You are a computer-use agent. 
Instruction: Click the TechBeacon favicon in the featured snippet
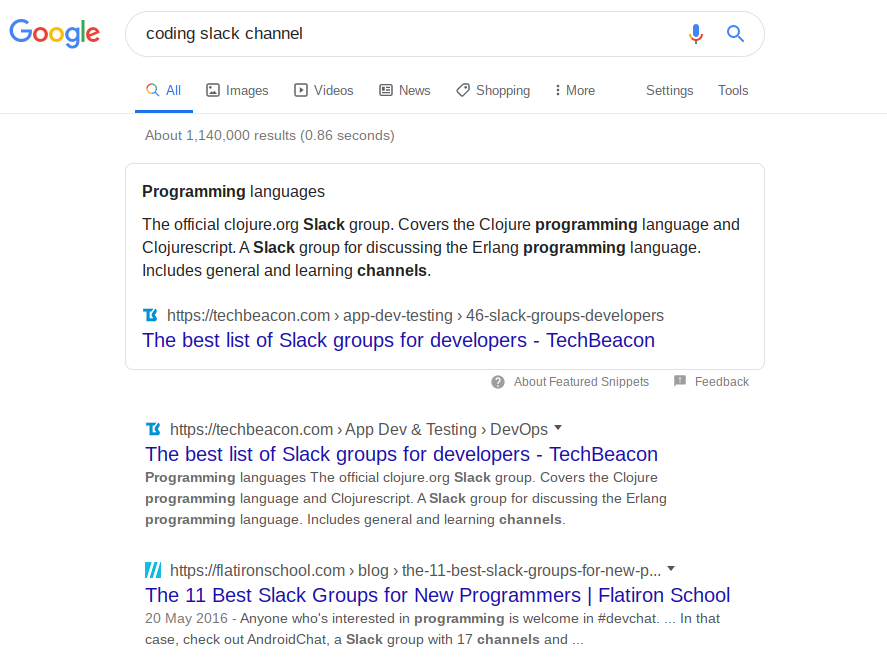(150, 315)
